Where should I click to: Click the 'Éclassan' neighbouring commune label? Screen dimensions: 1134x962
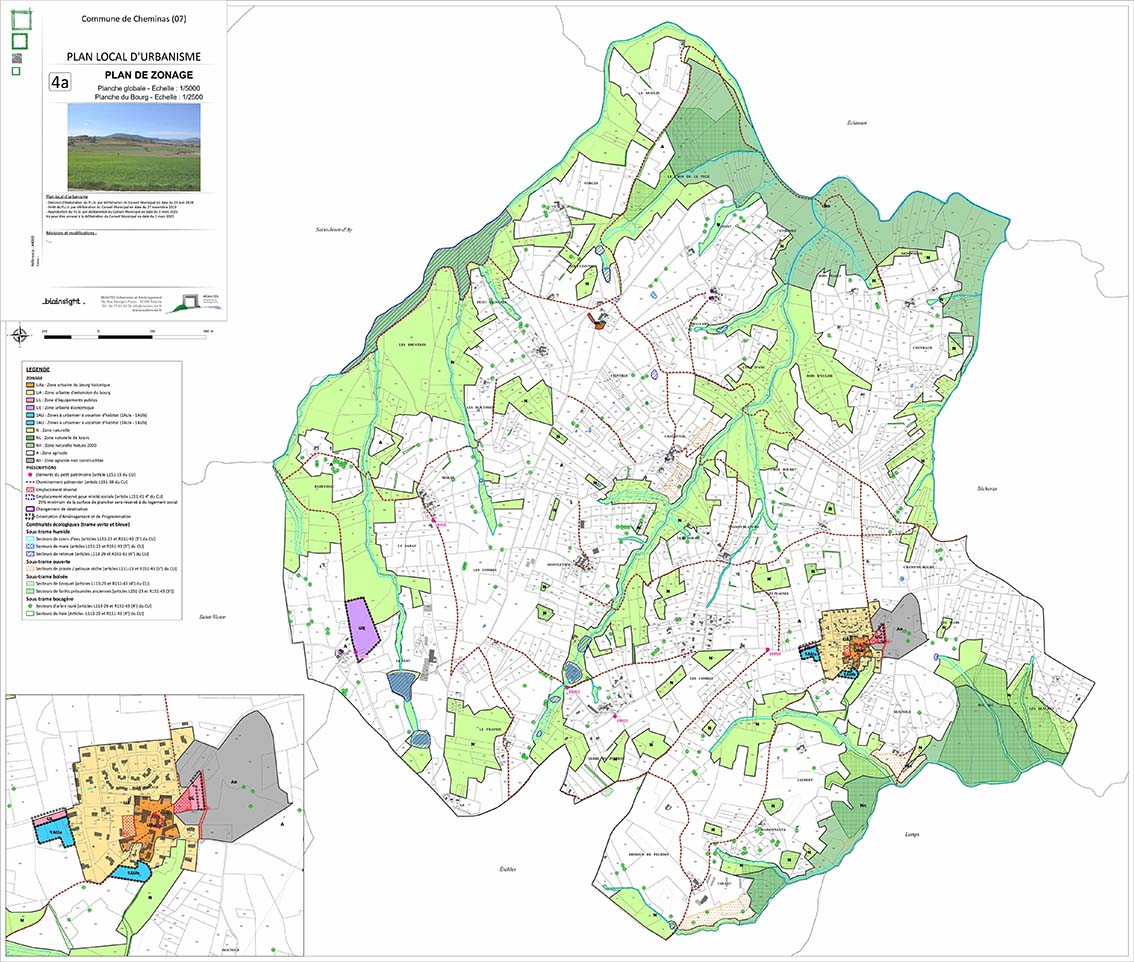click(853, 122)
